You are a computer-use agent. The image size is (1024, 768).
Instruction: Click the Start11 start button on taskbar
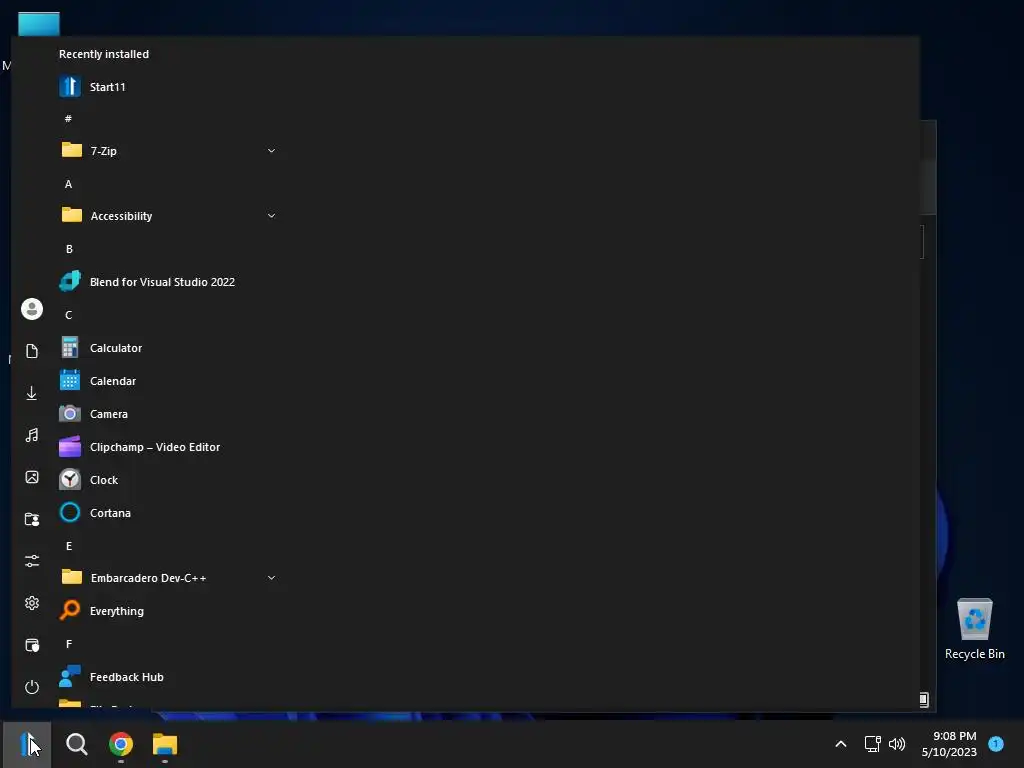27,744
